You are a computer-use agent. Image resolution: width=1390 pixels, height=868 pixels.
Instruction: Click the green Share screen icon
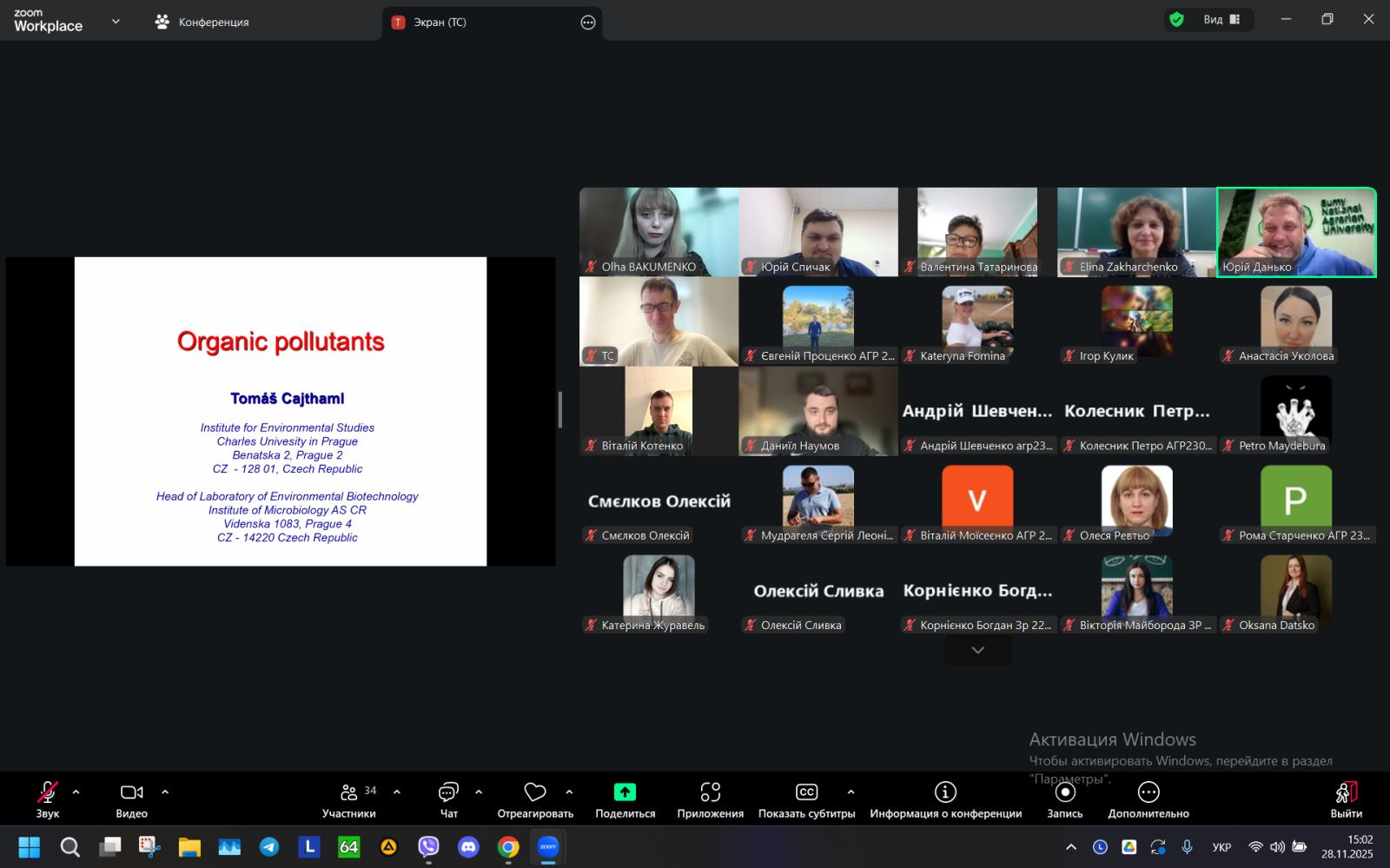click(x=625, y=792)
